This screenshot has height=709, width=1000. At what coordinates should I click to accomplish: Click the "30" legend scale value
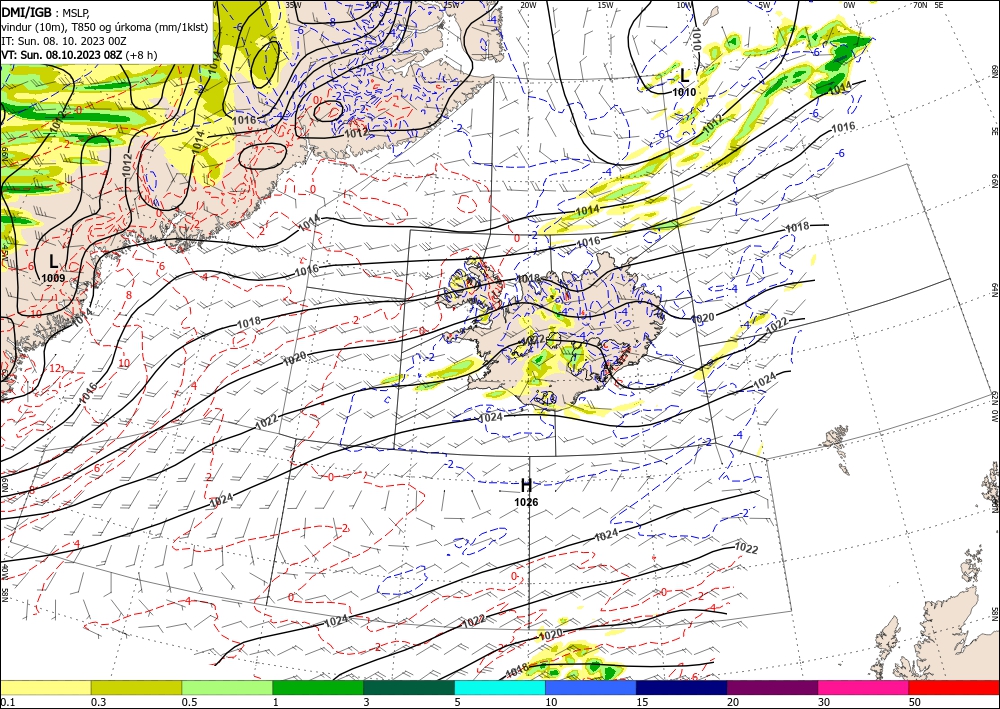point(823,702)
